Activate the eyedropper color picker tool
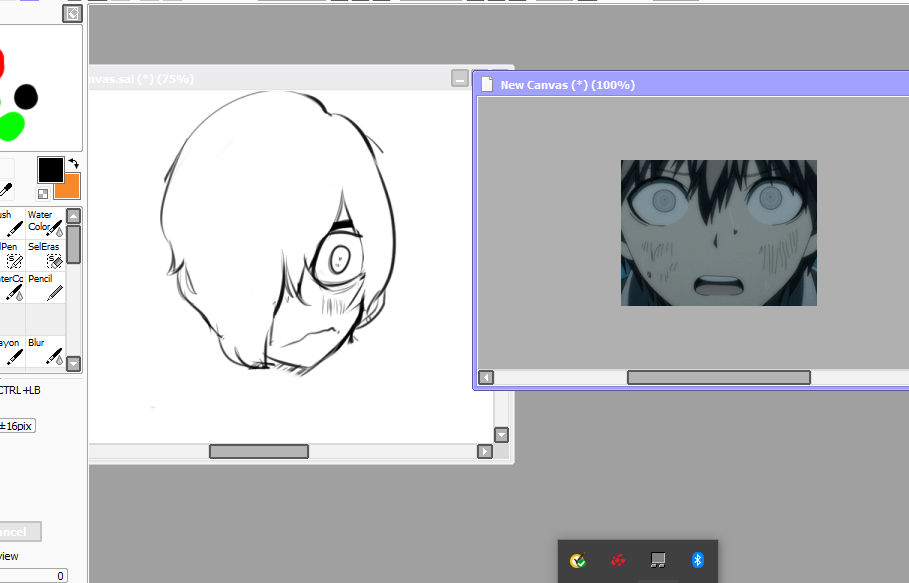Viewport: 909px width, 583px height. pyautogui.click(x=5, y=190)
